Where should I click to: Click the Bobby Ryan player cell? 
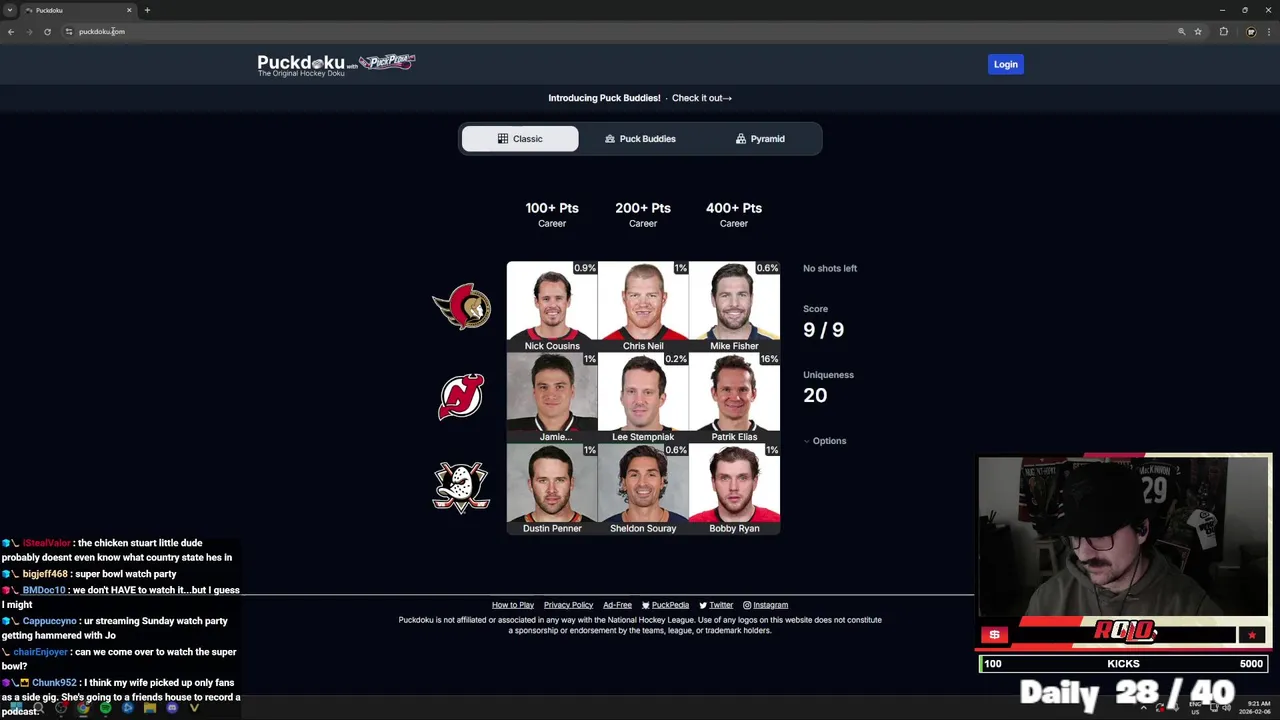click(734, 489)
